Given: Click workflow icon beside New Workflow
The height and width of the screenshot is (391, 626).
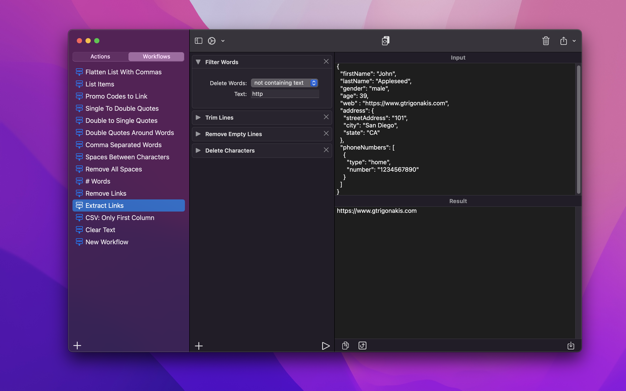Looking at the screenshot, I should (x=79, y=242).
